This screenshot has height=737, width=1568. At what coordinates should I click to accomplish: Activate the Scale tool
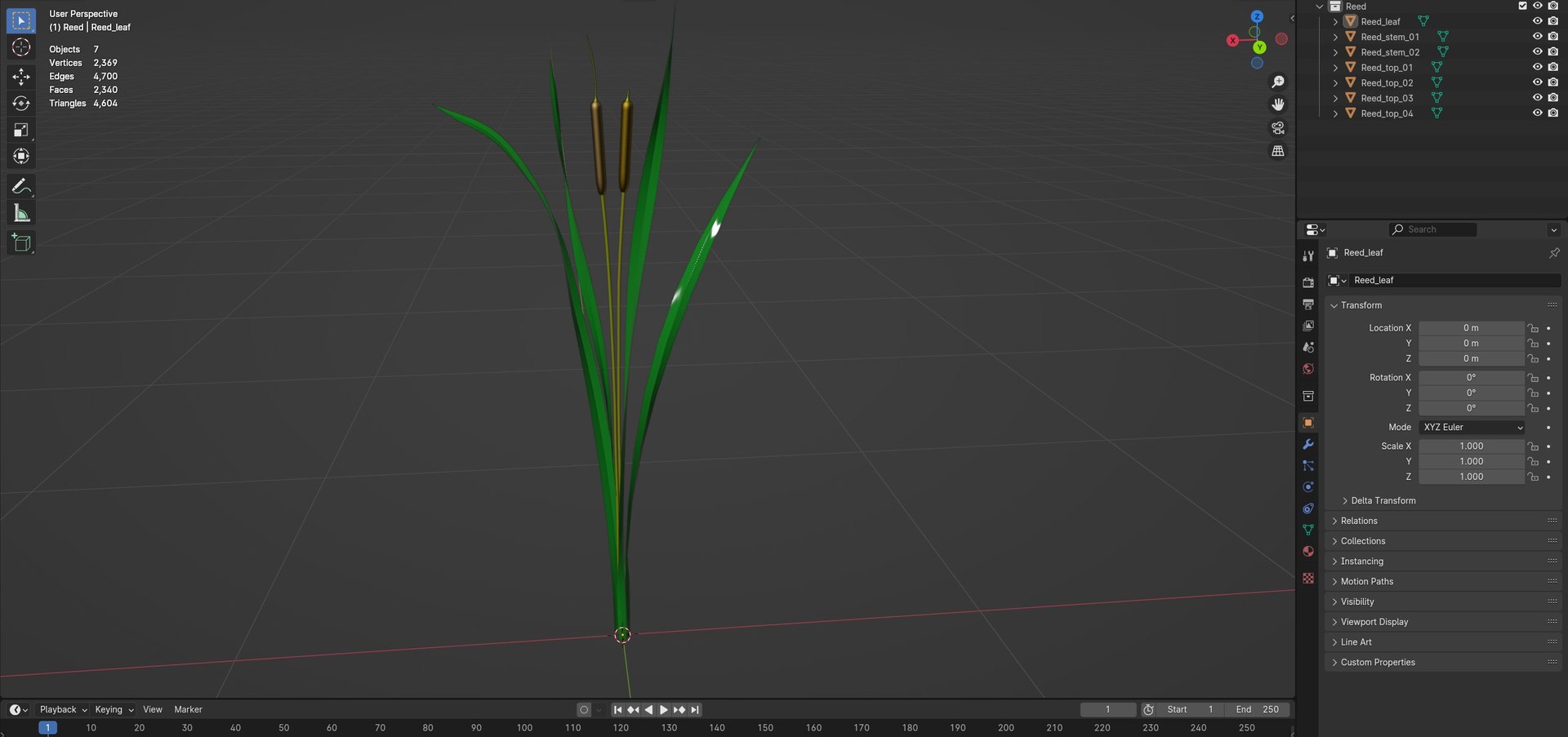pyautogui.click(x=21, y=130)
